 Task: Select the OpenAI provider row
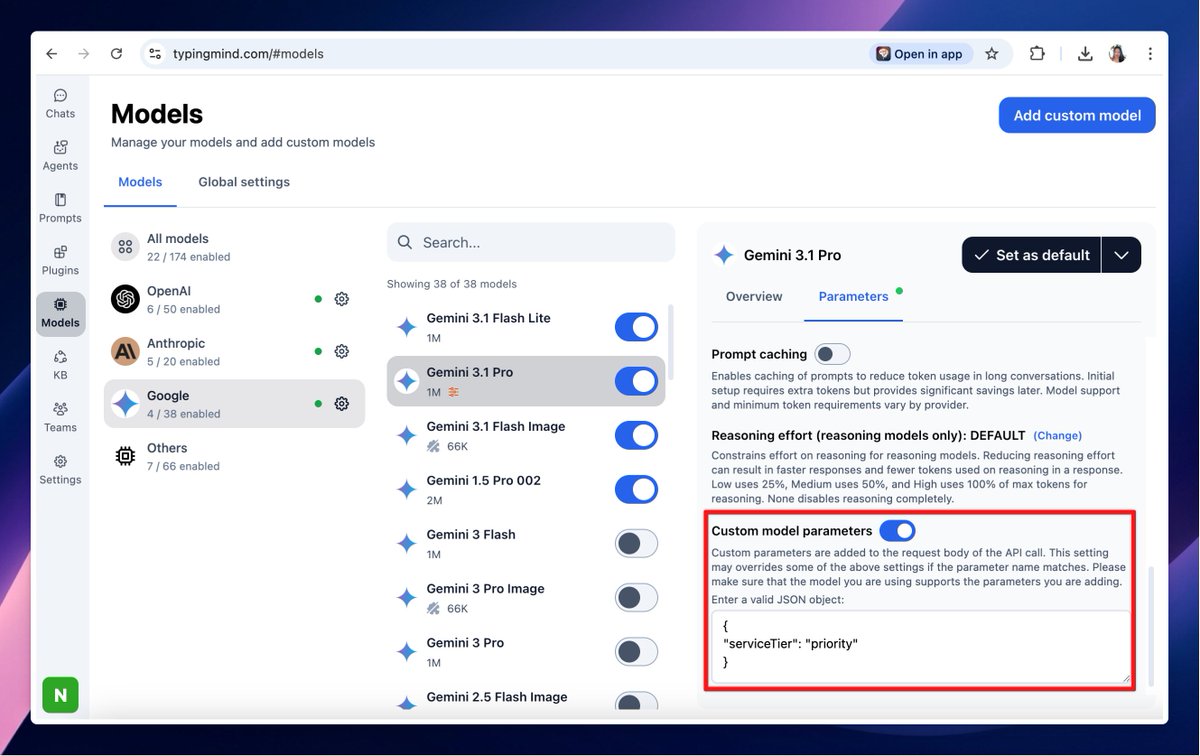click(234, 299)
